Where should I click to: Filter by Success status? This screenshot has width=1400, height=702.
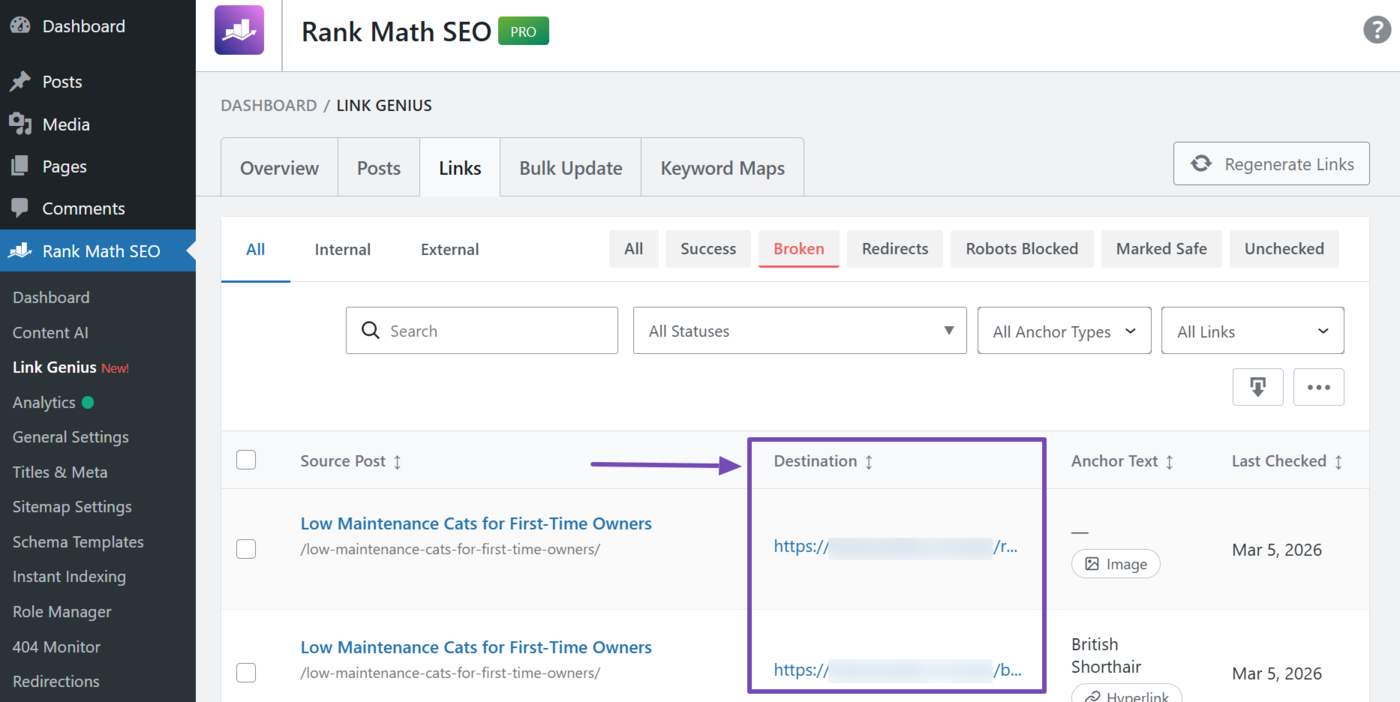pos(708,249)
